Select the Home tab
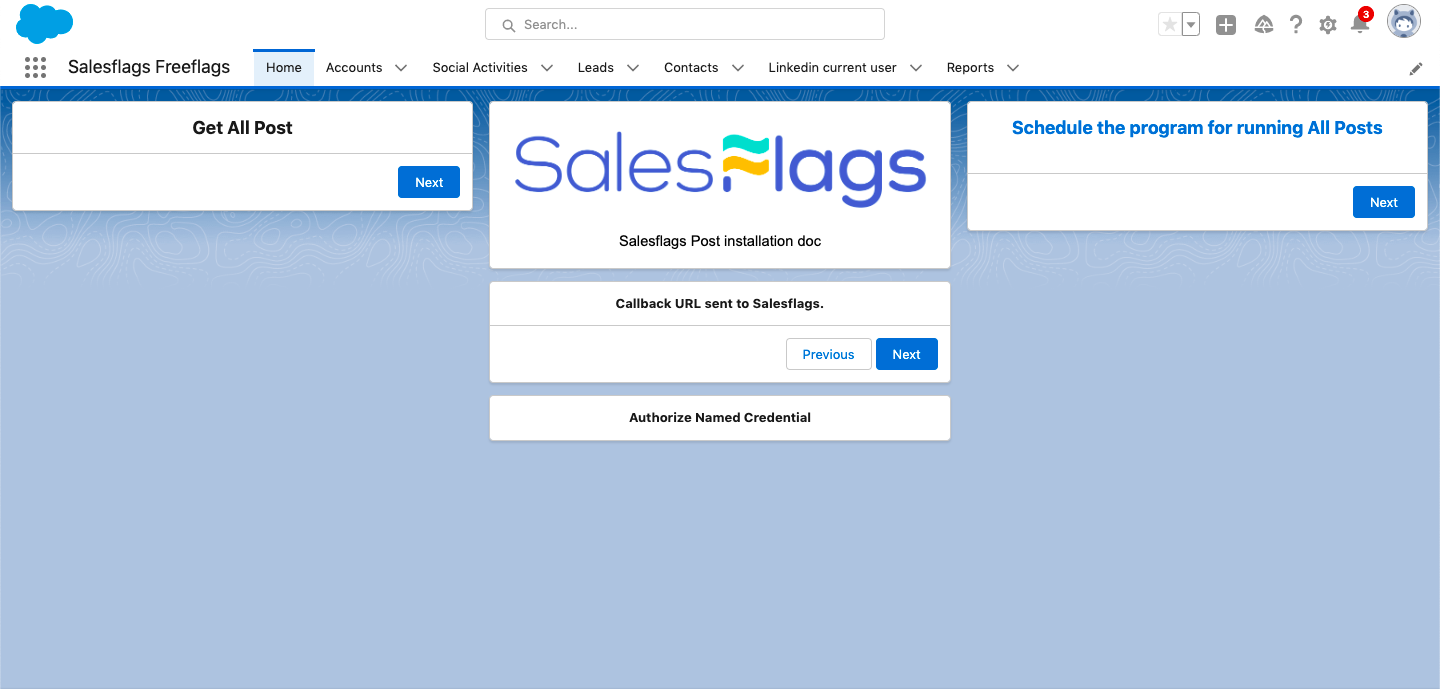This screenshot has width=1440, height=689. (284, 67)
